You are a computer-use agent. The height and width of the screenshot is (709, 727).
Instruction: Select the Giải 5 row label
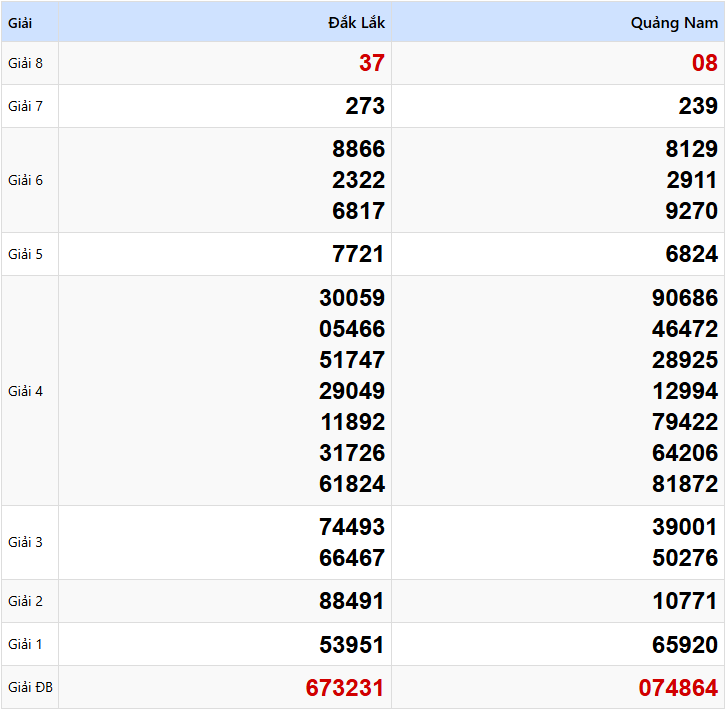tap(26, 254)
